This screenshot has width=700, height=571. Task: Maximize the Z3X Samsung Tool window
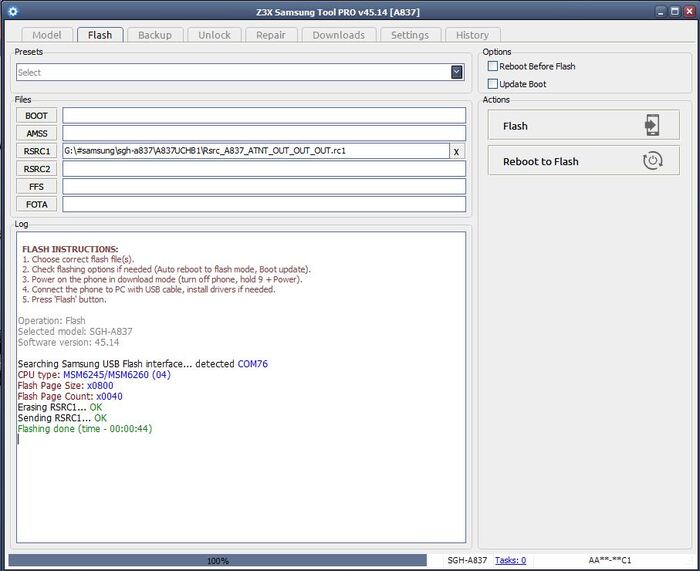click(675, 12)
